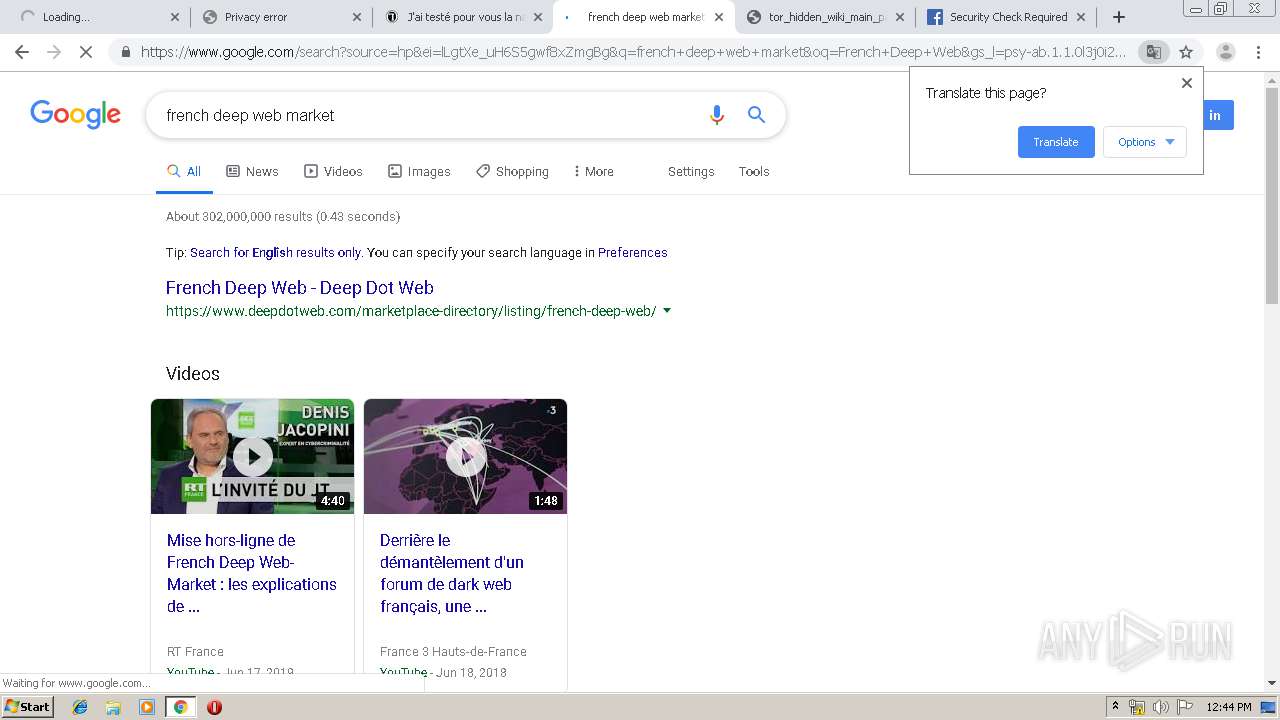Open French Deep Web - Deep Dot Web result
This screenshot has width=1280, height=720.
click(x=299, y=288)
